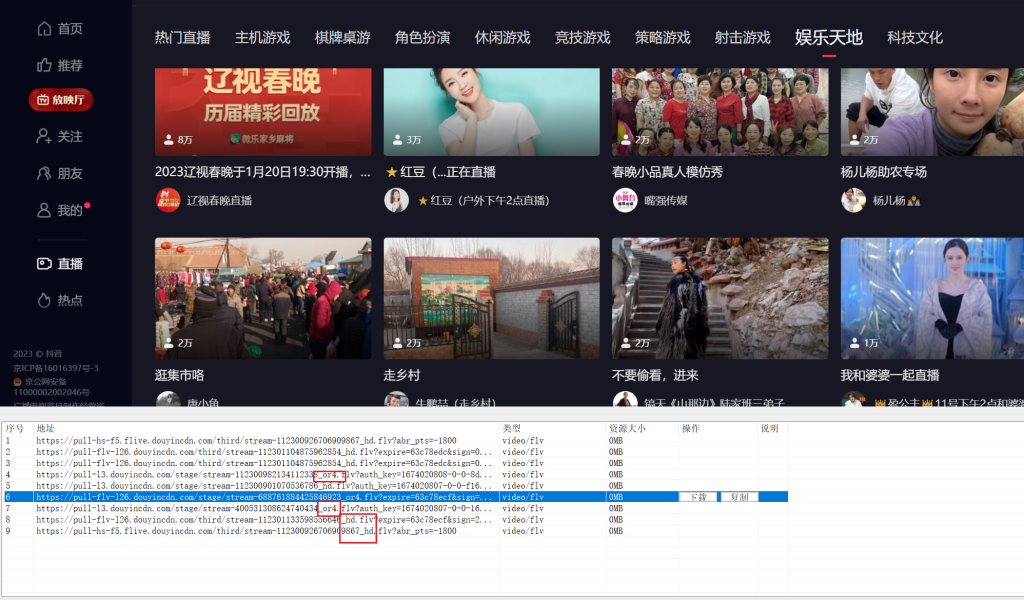
Task: Click the 地址 column header
Action: coord(46,428)
